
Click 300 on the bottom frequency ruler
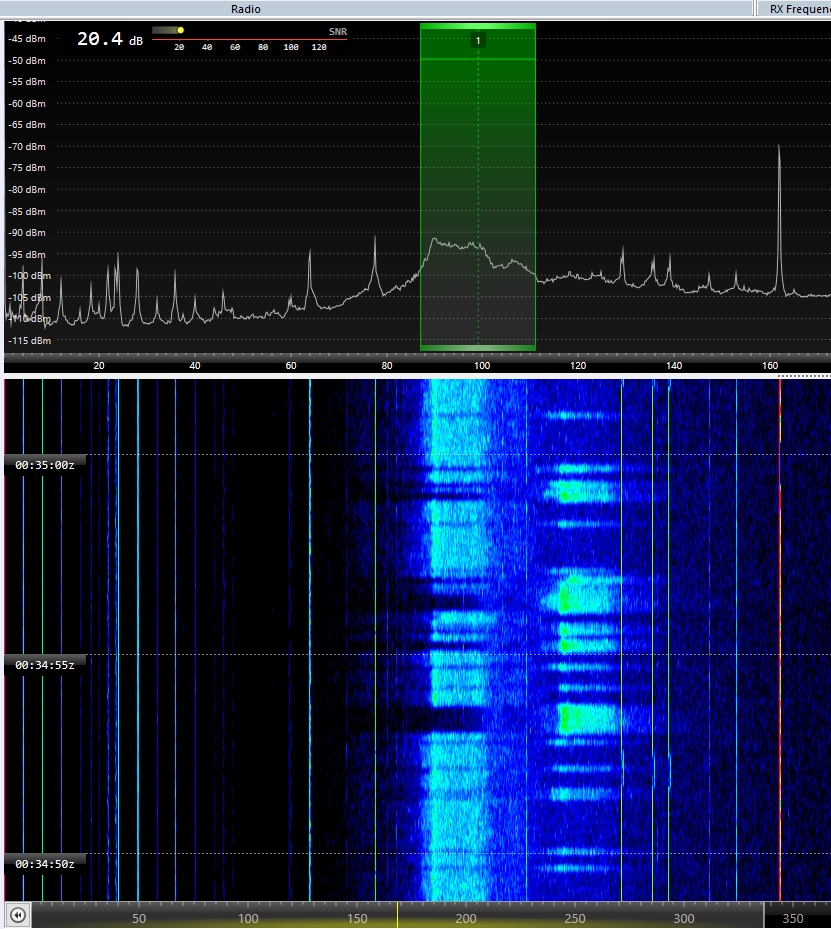pyautogui.click(x=684, y=918)
